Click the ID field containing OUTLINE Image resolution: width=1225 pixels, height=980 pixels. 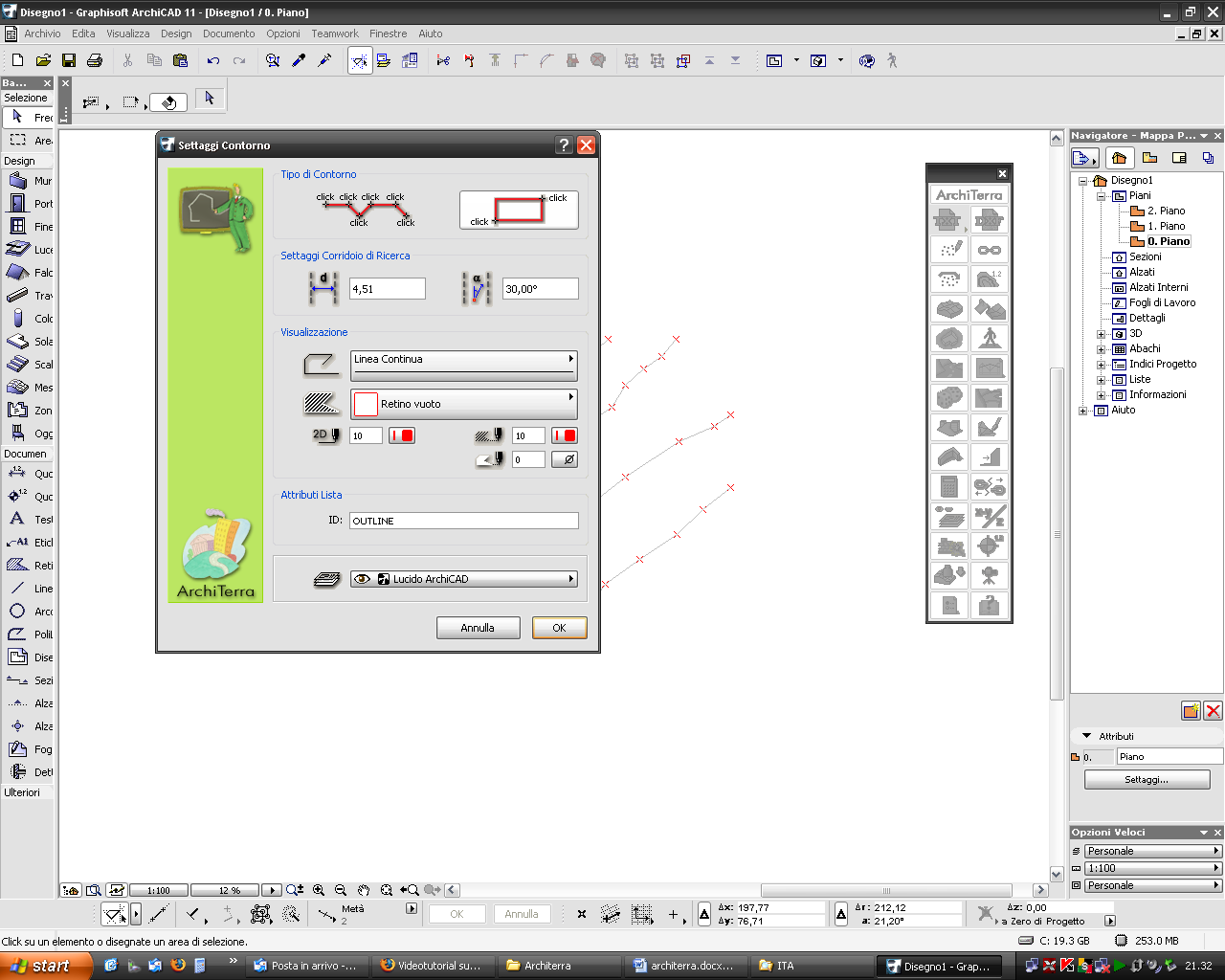point(464,521)
